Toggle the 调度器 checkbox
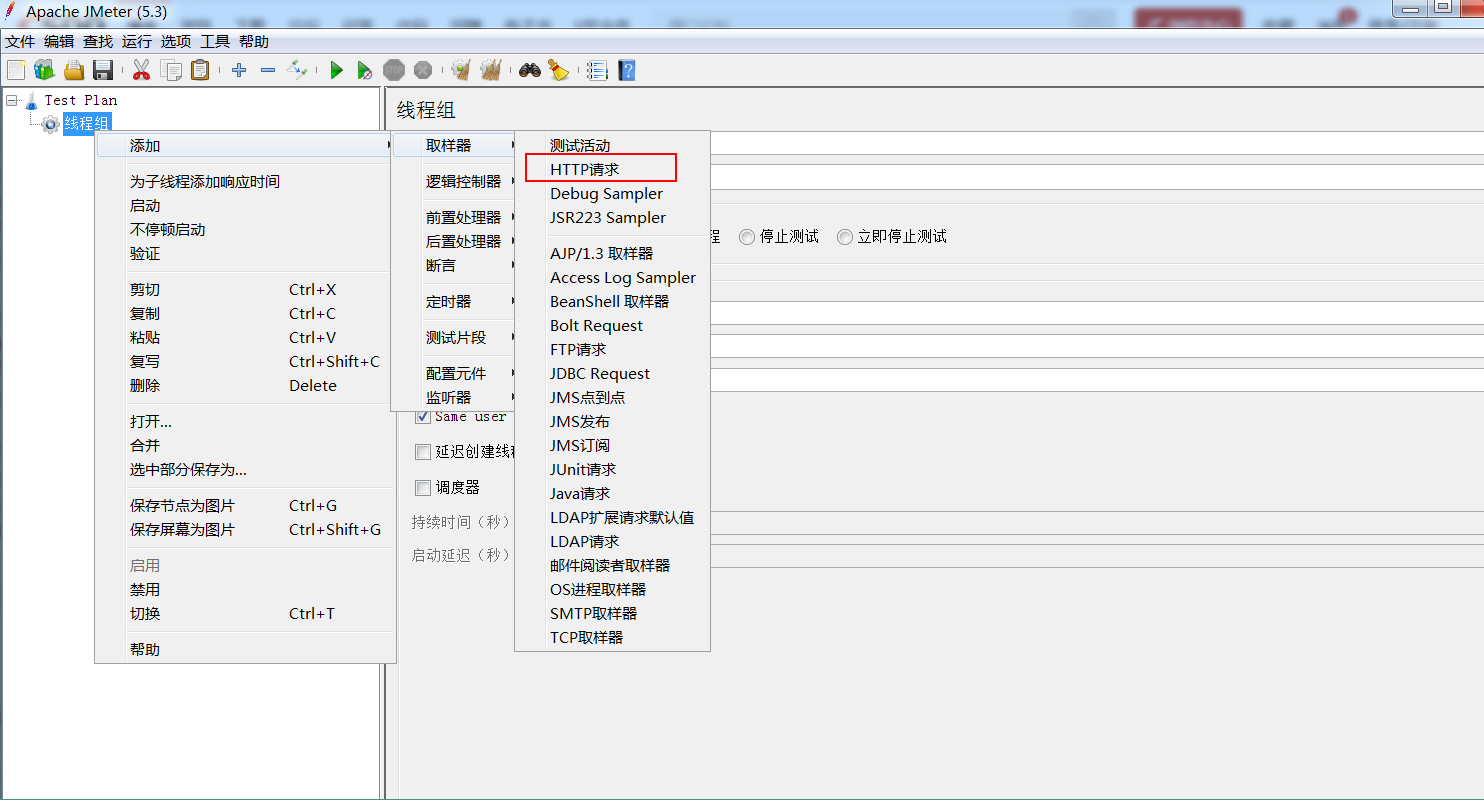This screenshot has height=801, width=1484. (x=423, y=488)
